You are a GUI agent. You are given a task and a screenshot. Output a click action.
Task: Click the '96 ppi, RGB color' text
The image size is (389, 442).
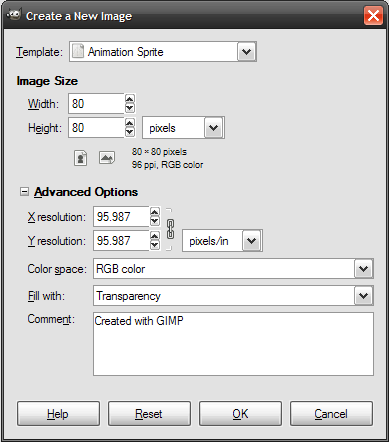(x=167, y=165)
